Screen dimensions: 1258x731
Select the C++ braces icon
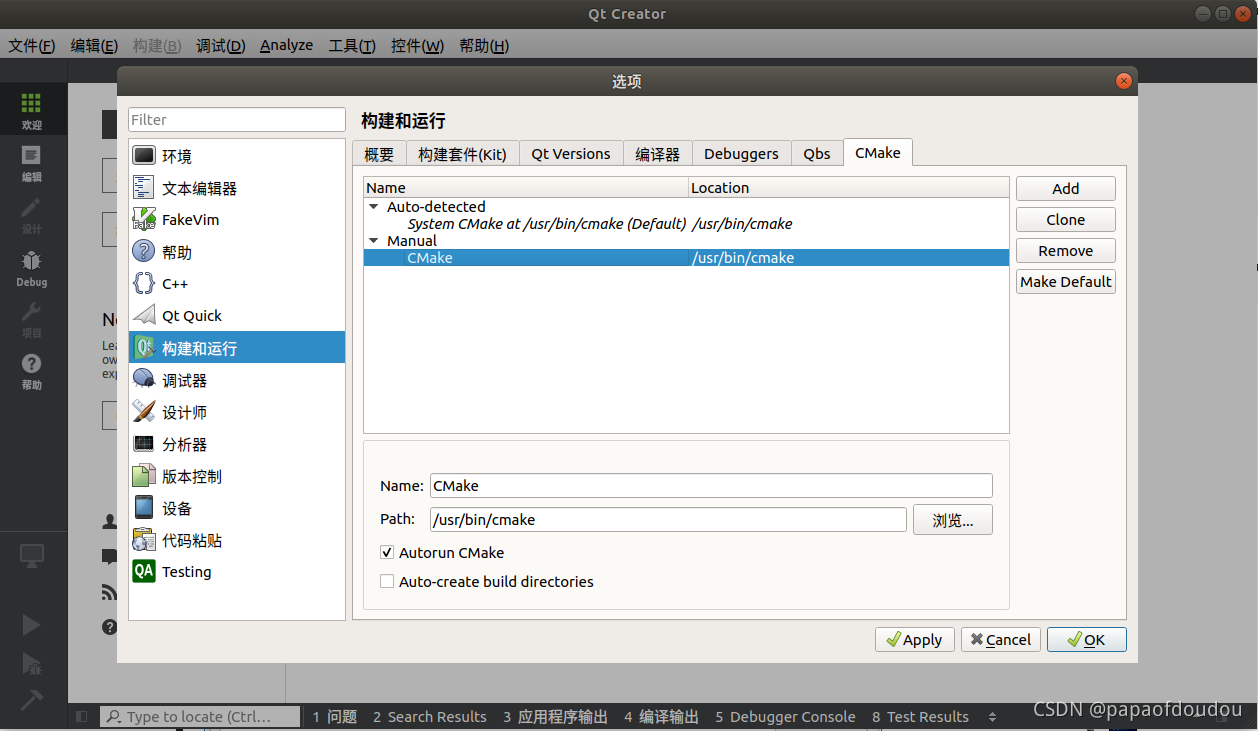click(x=145, y=284)
